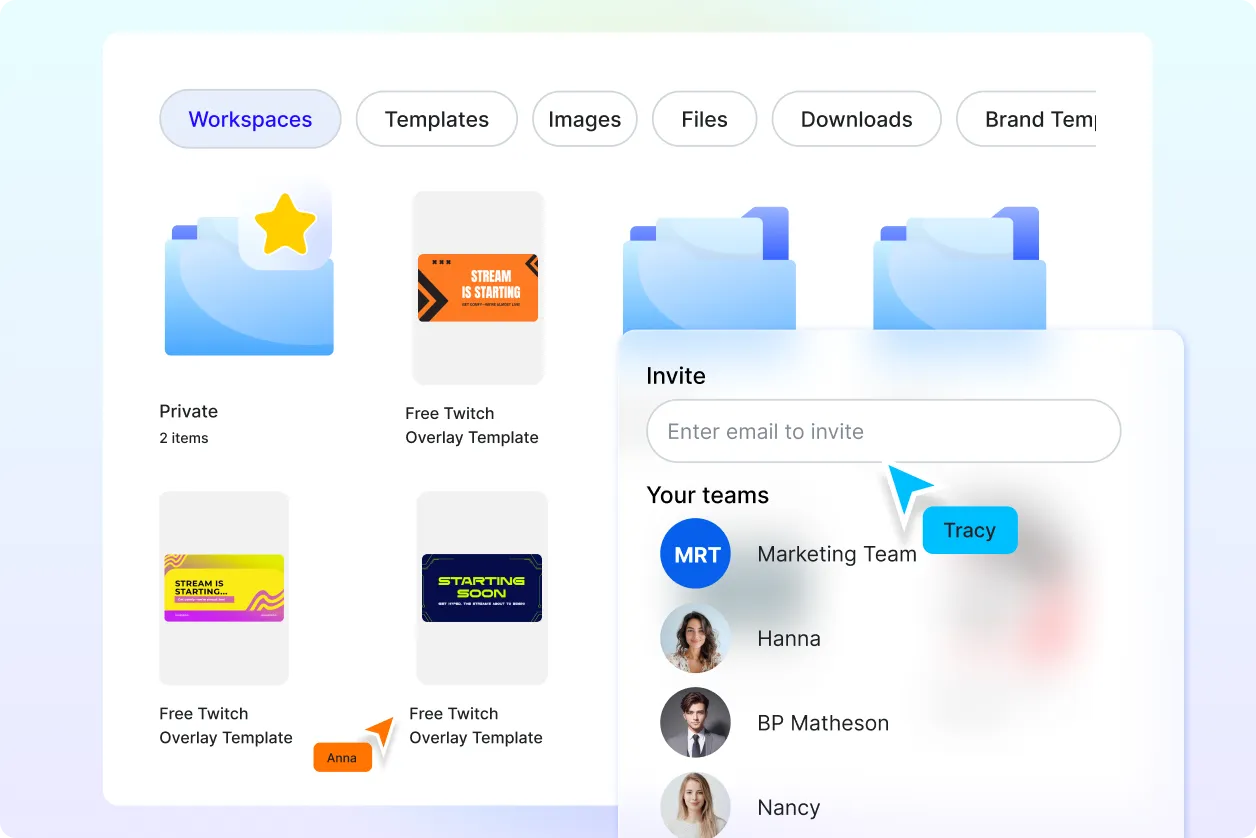Click Nancy's profile photo
Screen dimensions: 1256x838
(x=696, y=806)
